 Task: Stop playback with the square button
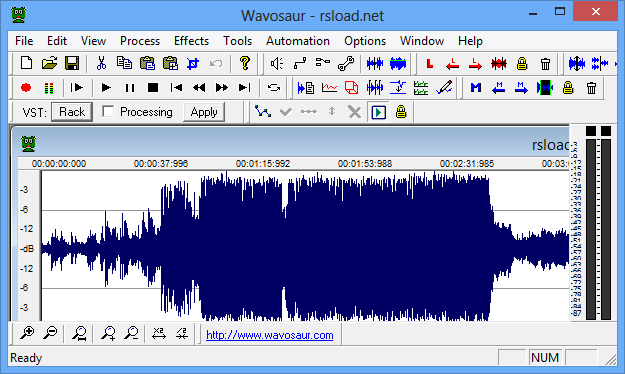tap(153, 88)
